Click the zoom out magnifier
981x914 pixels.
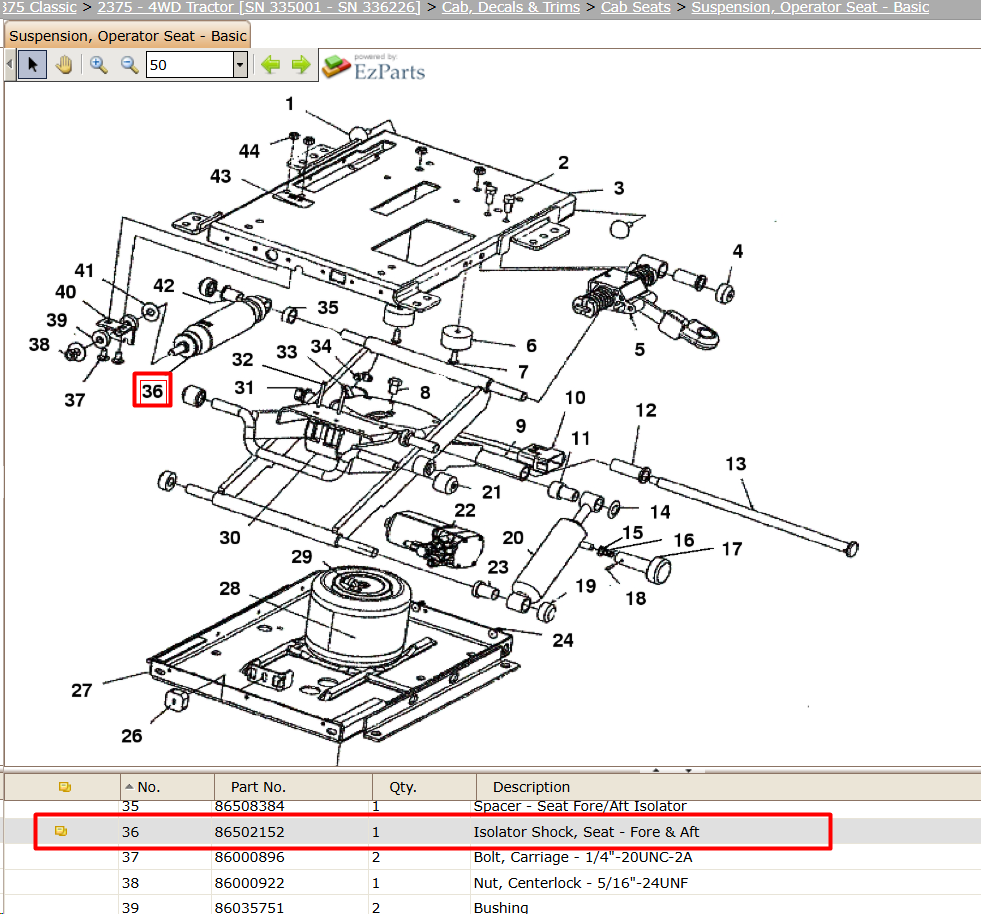[129, 64]
